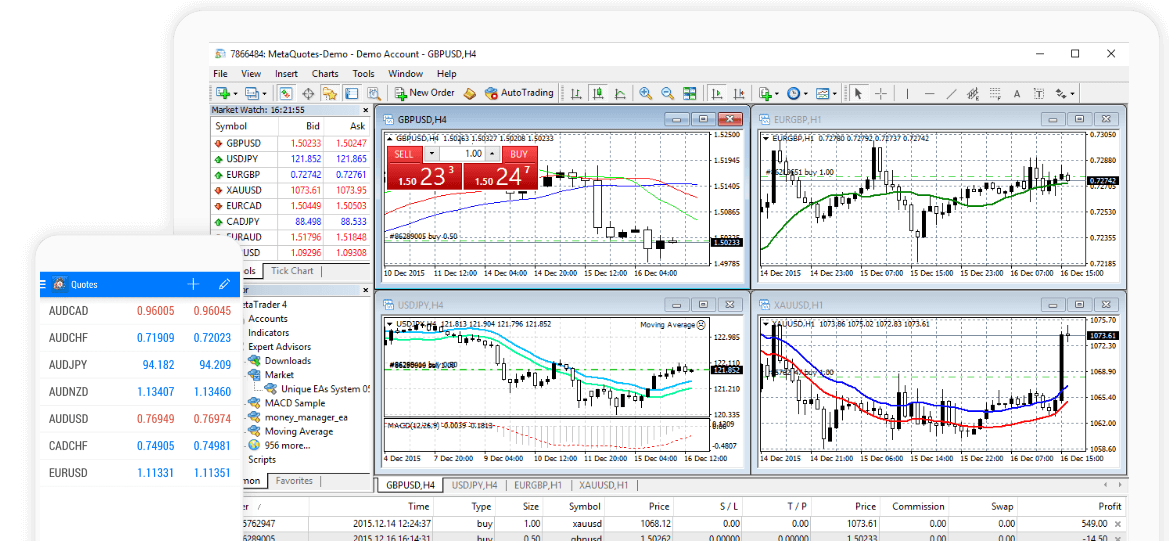This screenshot has width=1169, height=541.
Task: Open the Charts menu
Action: 325,73
